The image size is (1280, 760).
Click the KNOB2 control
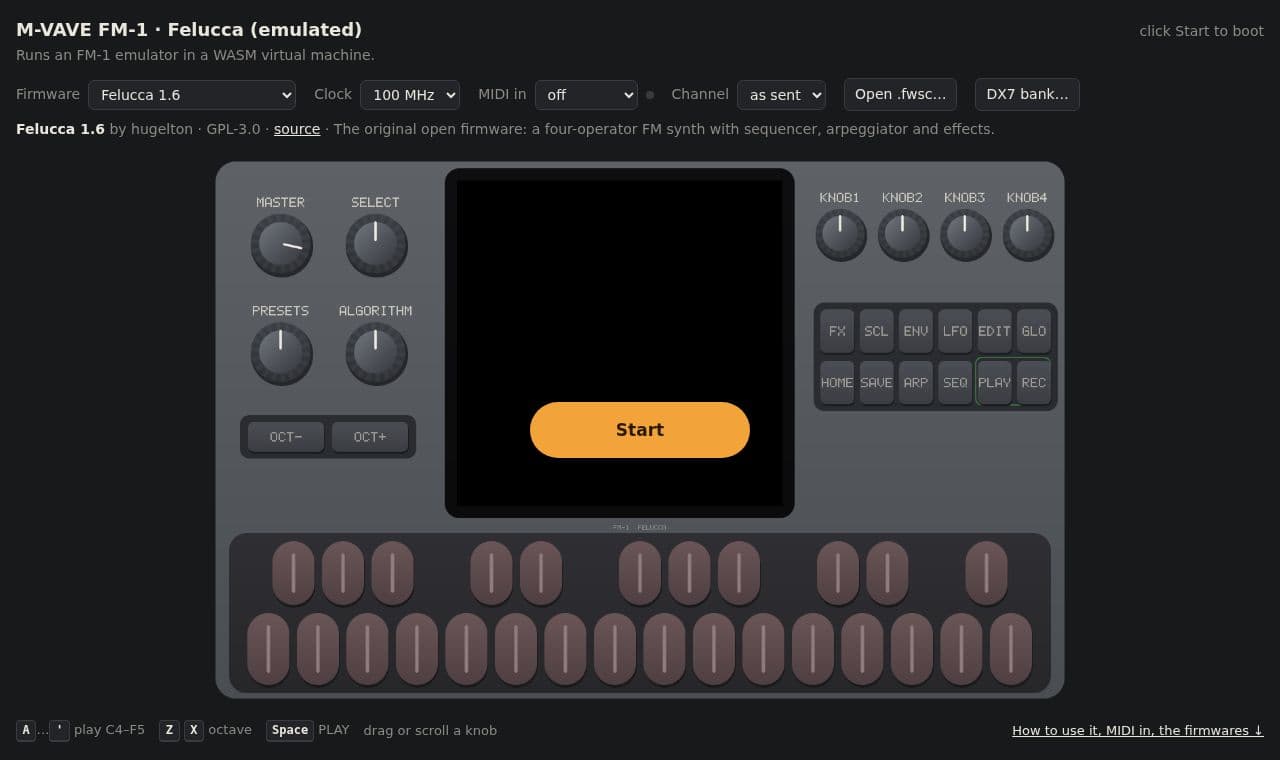pyautogui.click(x=903, y=235)
